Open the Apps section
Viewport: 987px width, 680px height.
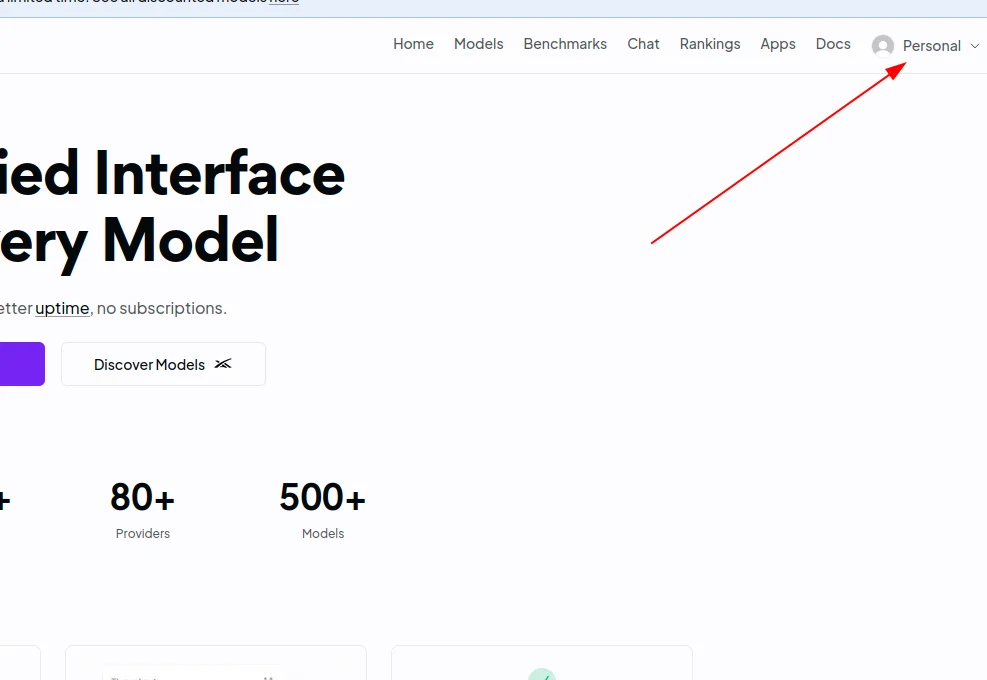pos(778,44)
